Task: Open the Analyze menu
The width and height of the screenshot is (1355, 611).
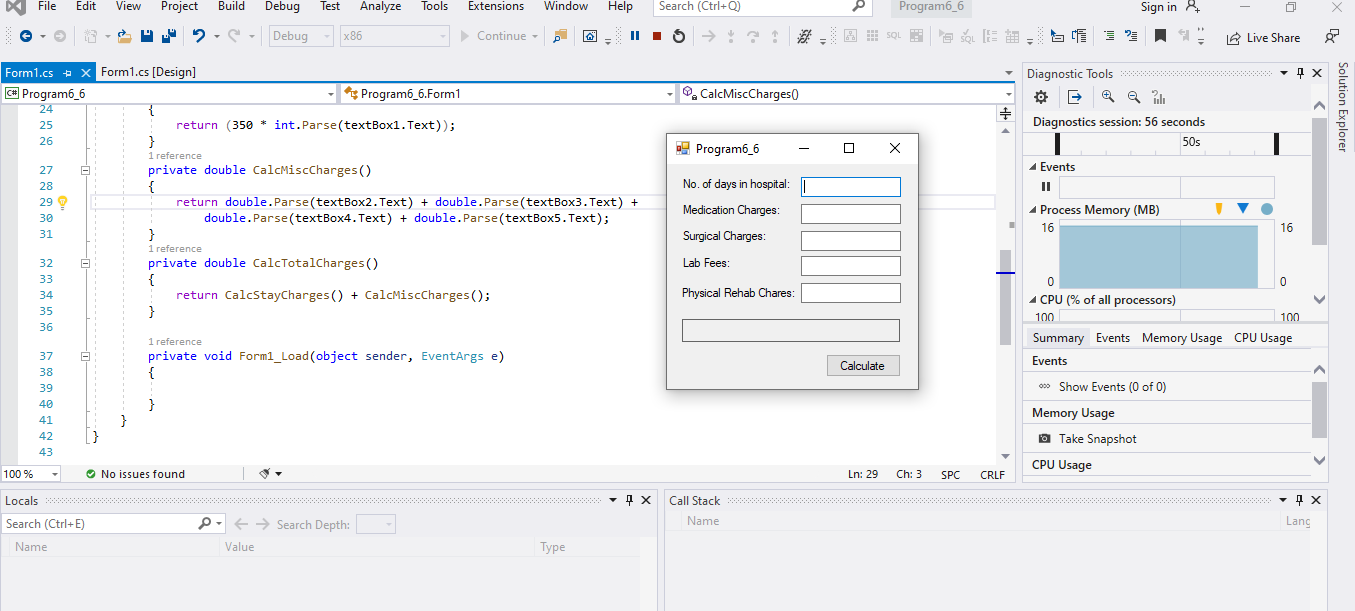Action: pyautogui.click(x=380, y=6)
